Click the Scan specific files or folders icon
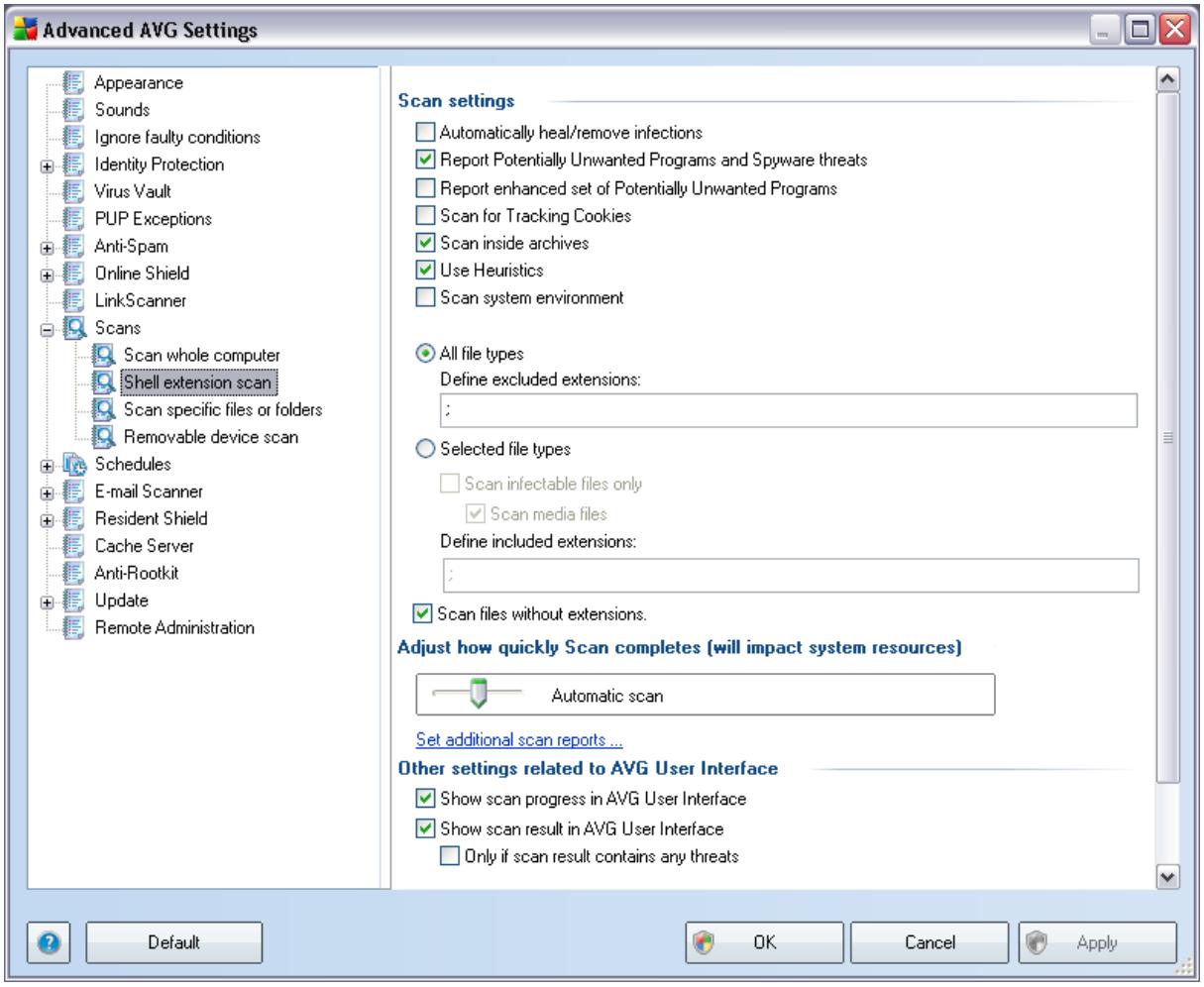Screen dimensions: 1204x987 [103, 409]
